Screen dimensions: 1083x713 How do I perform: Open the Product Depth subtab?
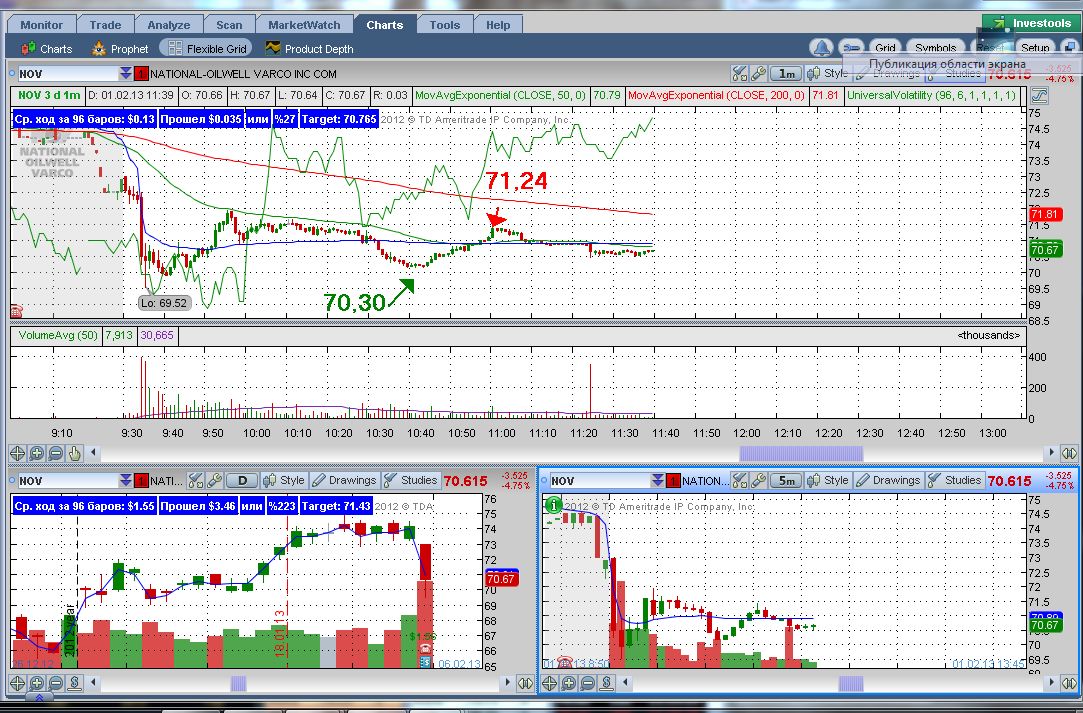tap(309, 48)
